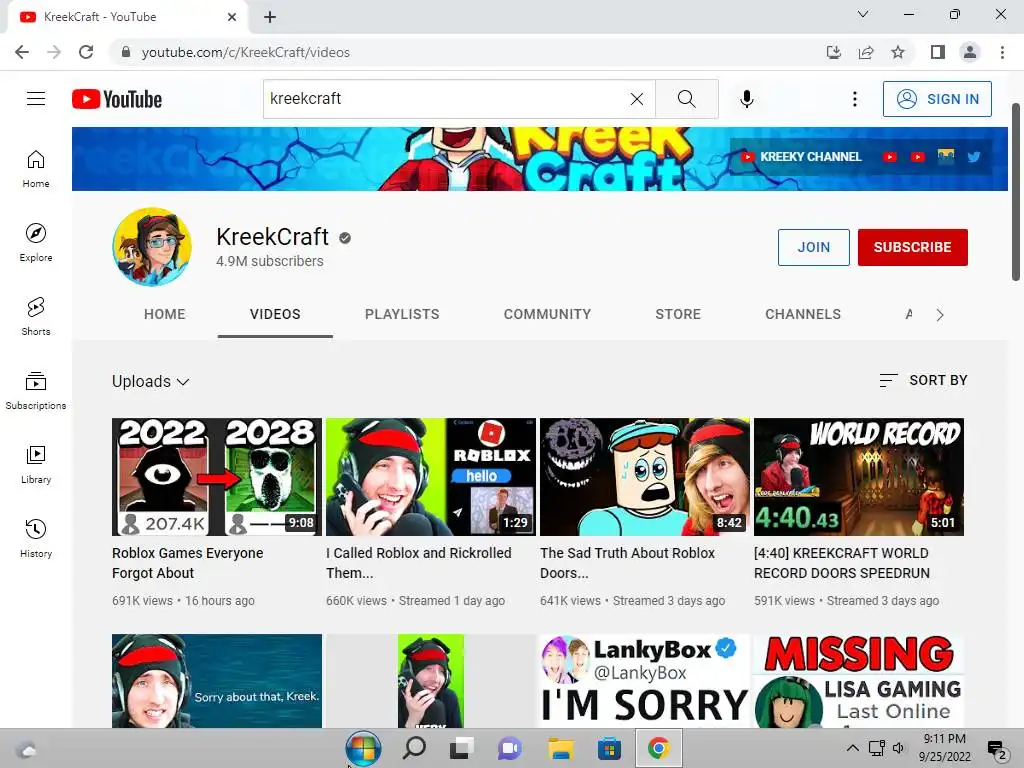Viewport: 1024px width, 768px height.
Task: Open the COMMUNITY tab
Action: pos(547,314)
